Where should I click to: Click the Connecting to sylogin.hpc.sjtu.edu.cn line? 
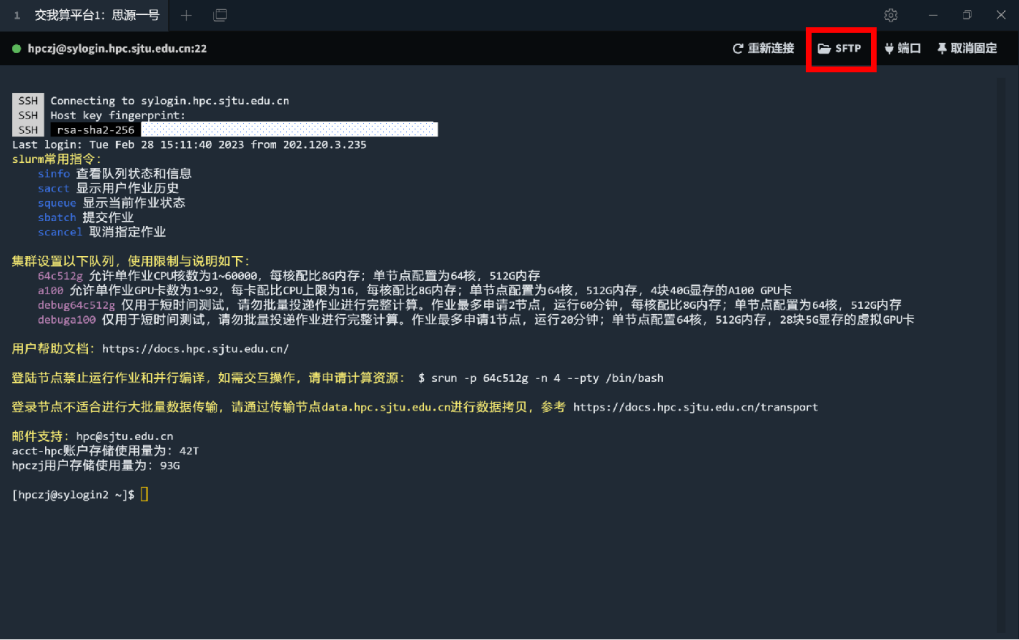click(x=170, y=101)
